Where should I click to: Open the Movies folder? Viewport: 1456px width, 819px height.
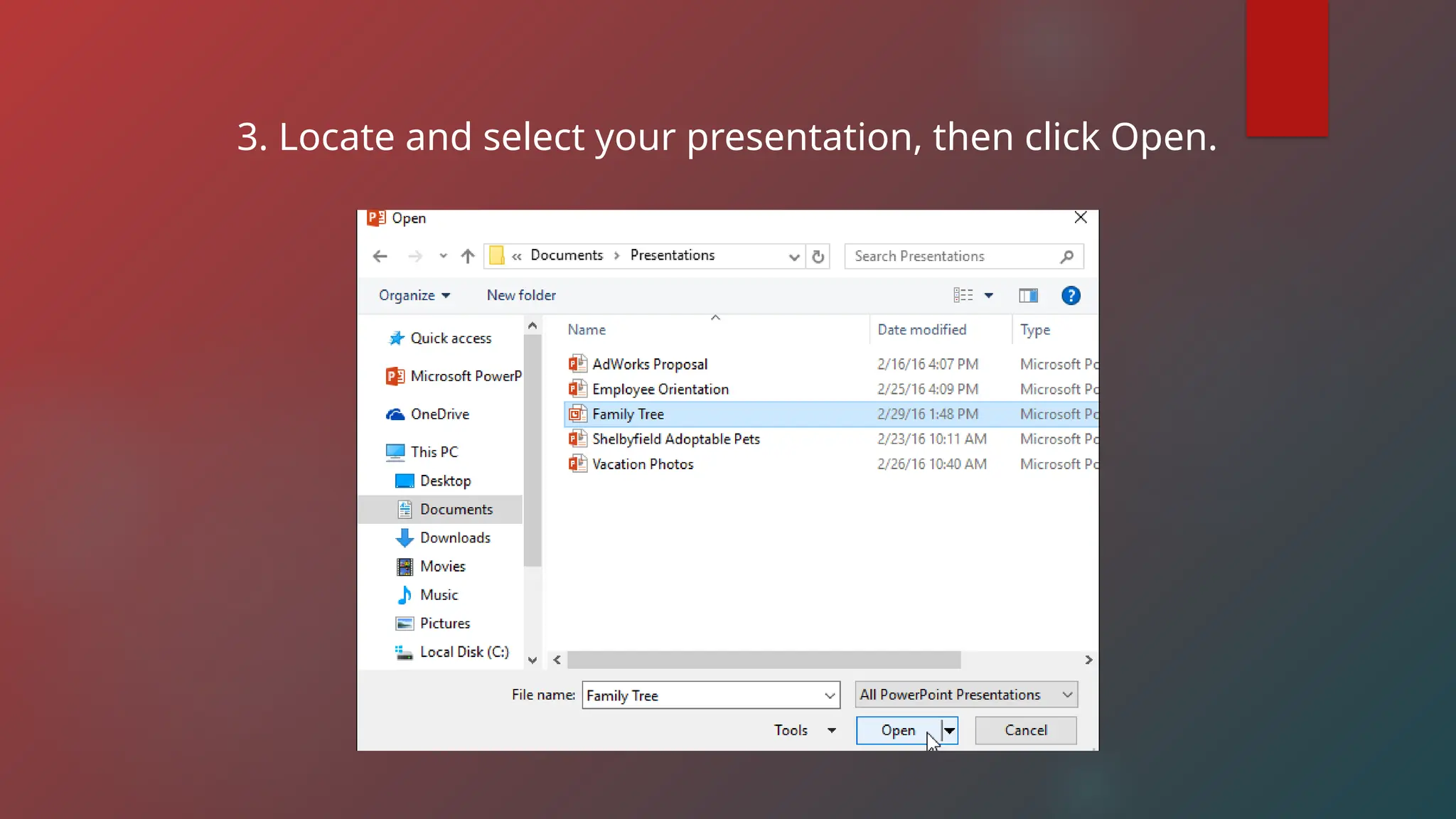click(x=430, y=567)
